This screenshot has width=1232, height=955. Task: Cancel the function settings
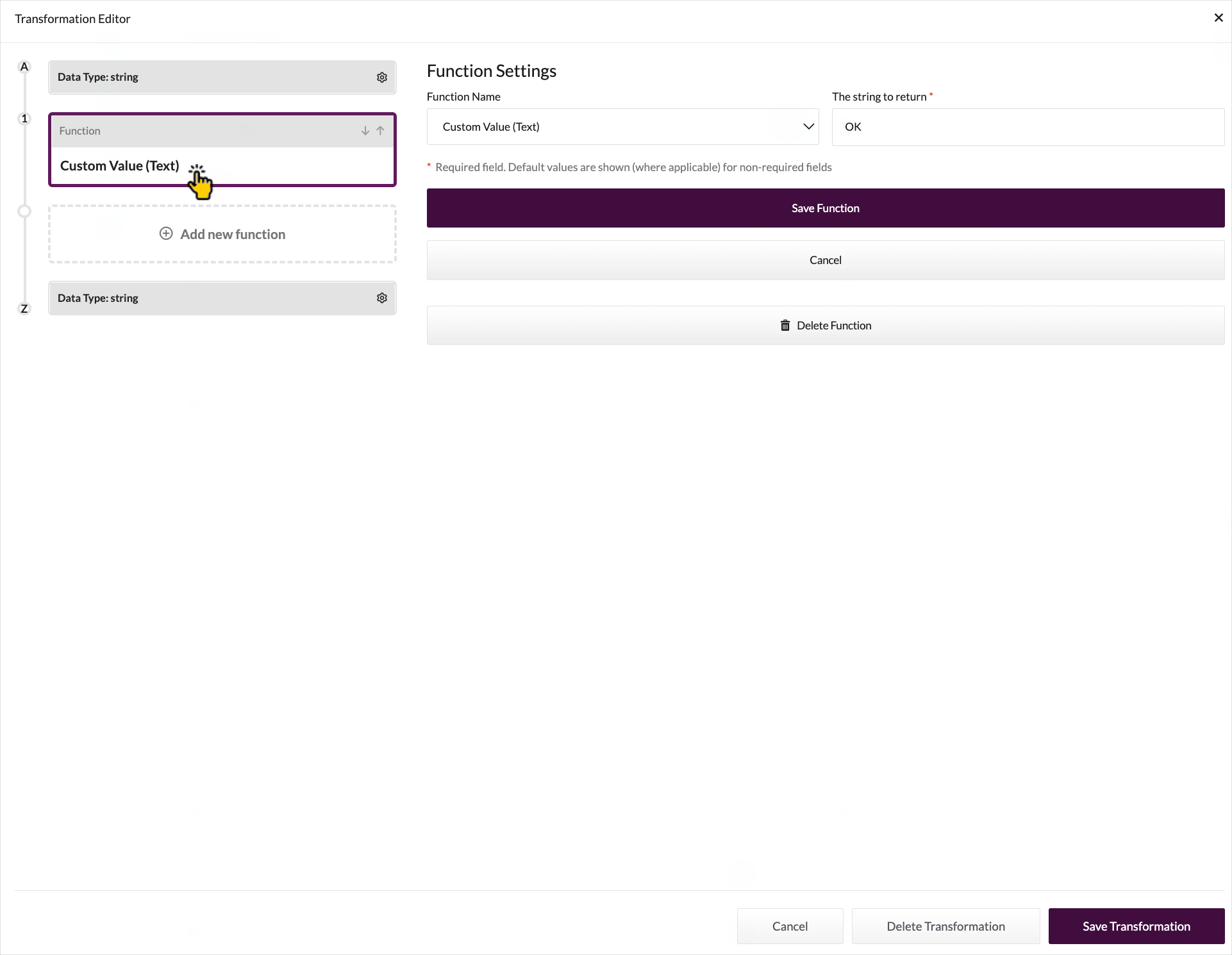pos(825,260)
